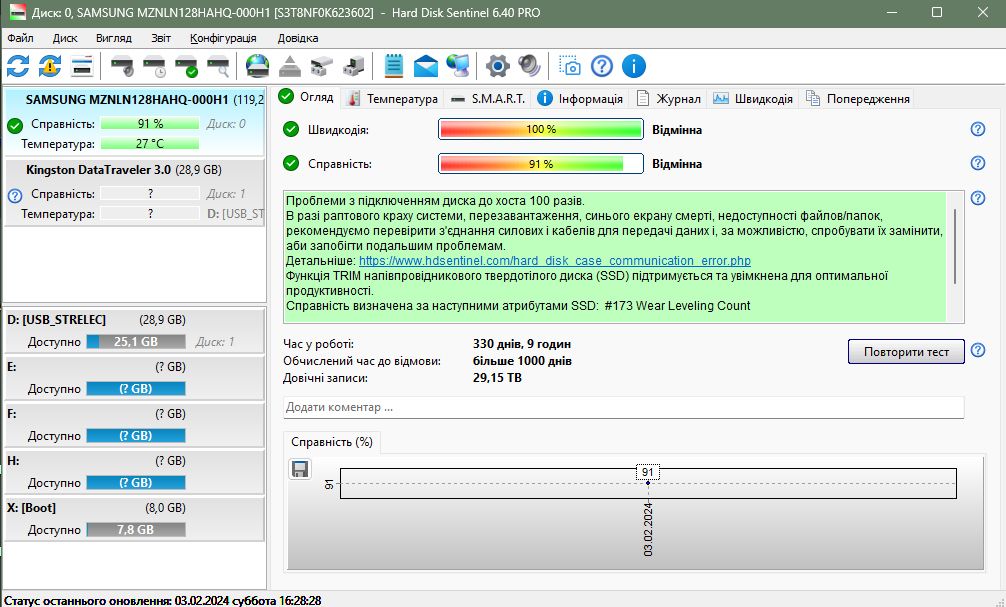This screenshot has height=607, width=1006.
Task: Click help icon beside the description text box
Action: (978, 198)
